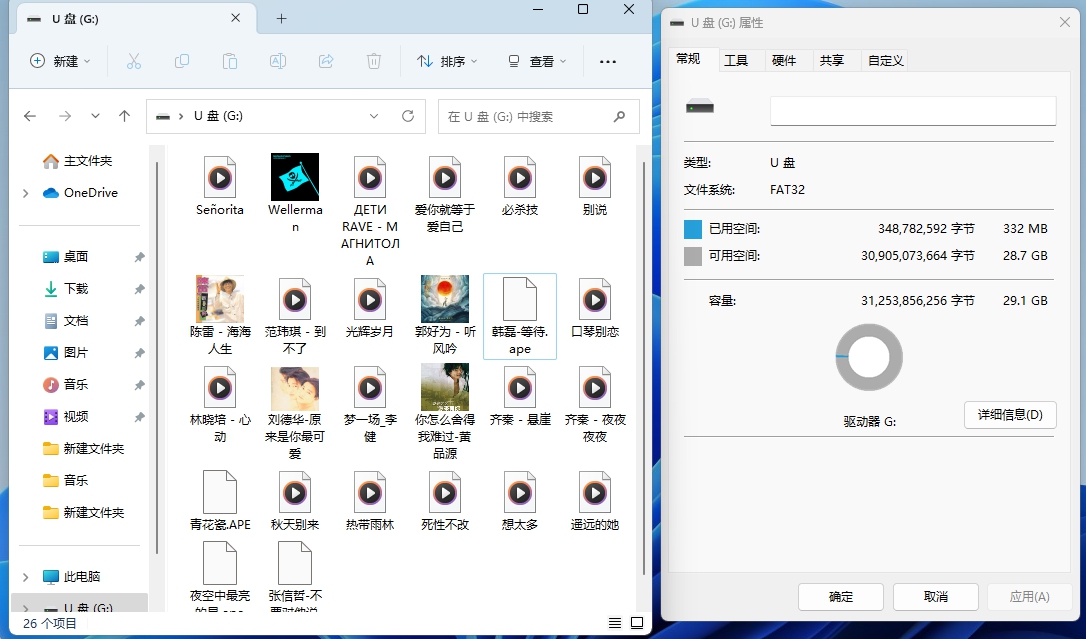Click the Copy icon in the toolbar
This screenshot has width=1086, height=639.
(x=182, y=61)
